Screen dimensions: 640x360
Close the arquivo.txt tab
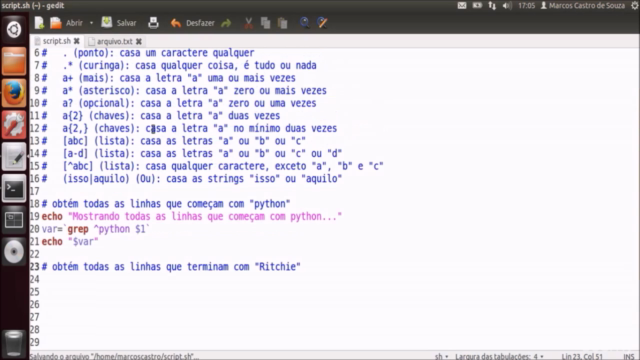tap(139, 41)
